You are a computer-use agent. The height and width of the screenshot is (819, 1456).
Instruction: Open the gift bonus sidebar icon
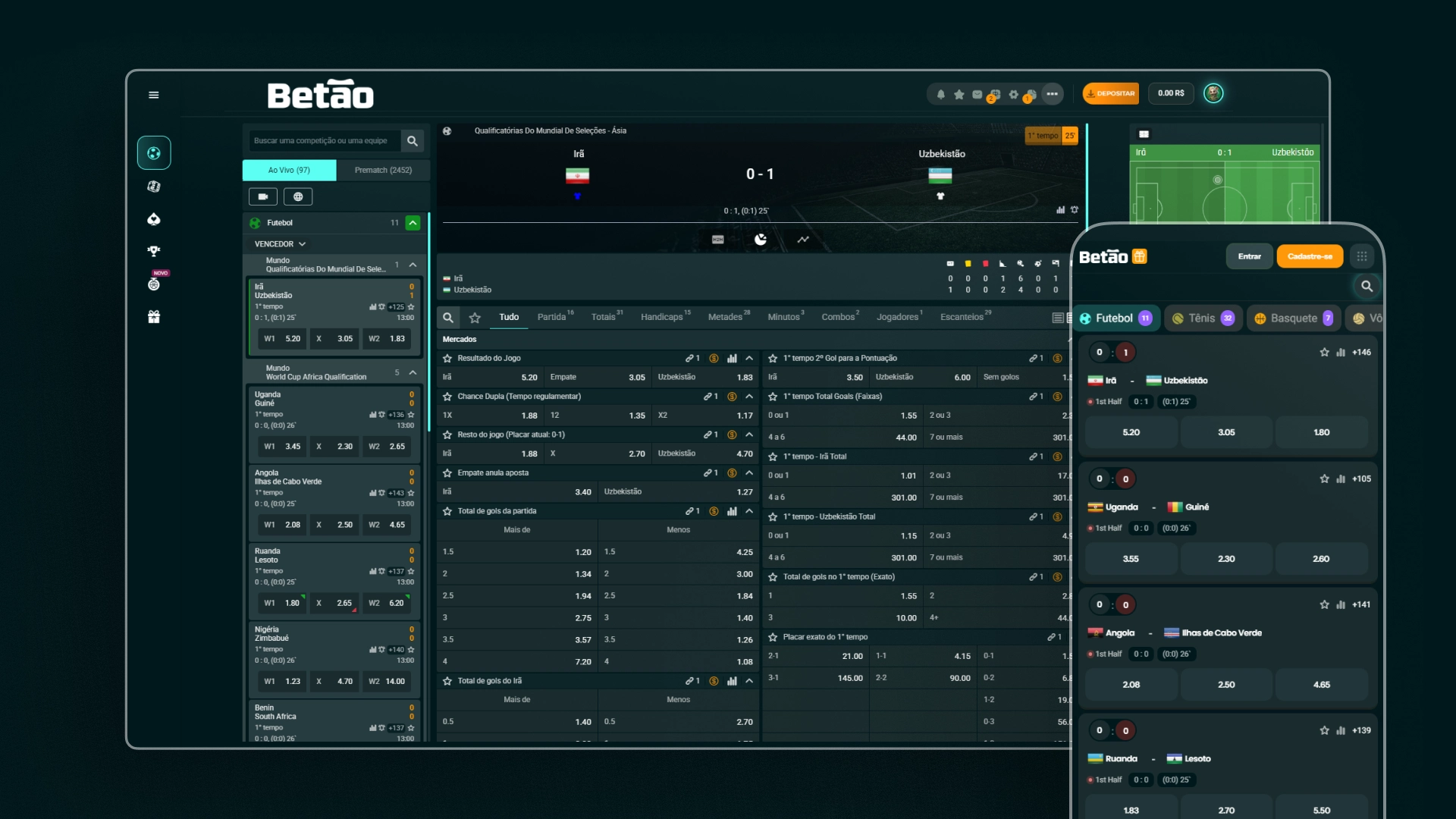154,317
